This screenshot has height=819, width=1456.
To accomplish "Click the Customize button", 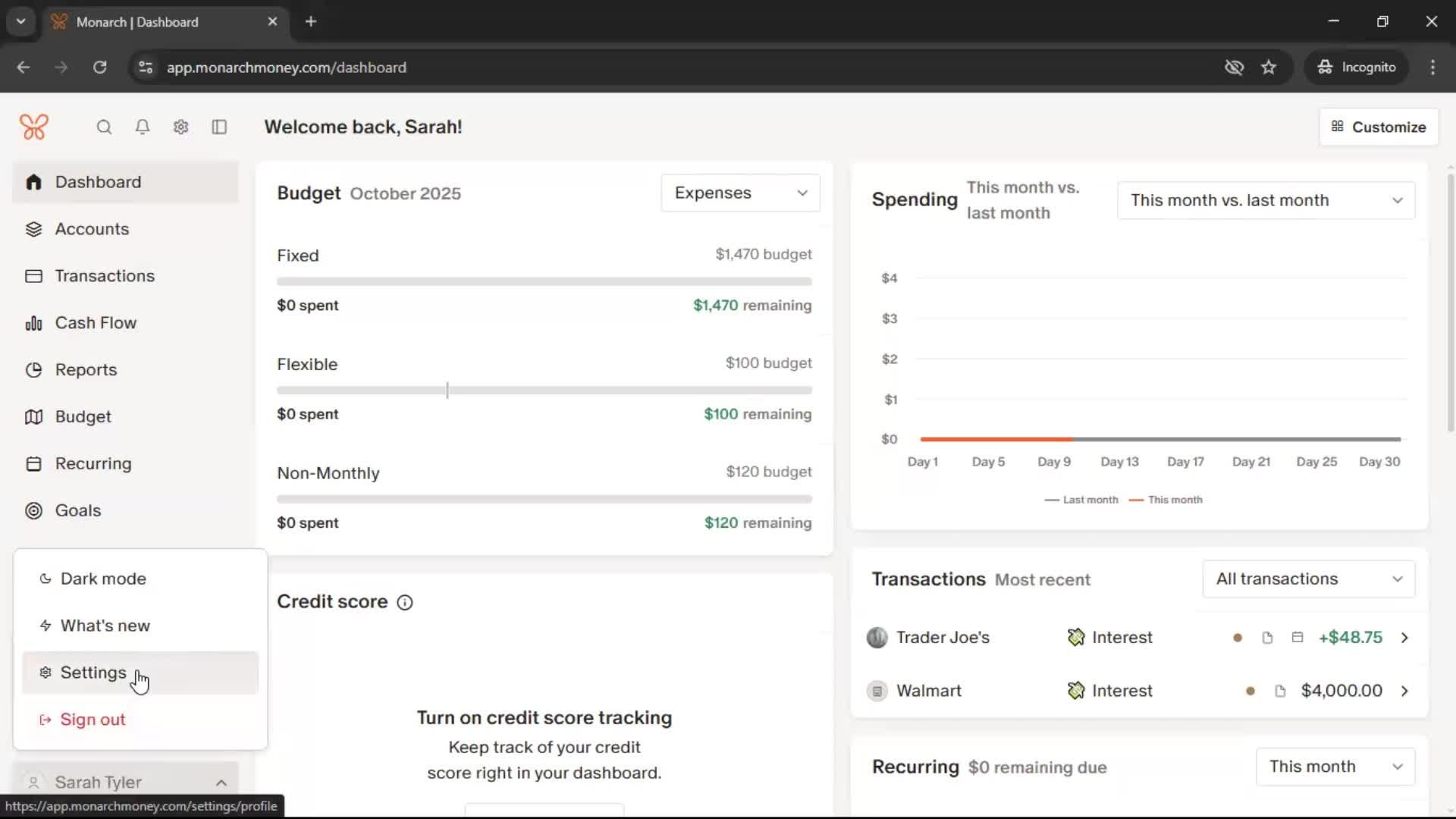I will tap(1378, 127).
